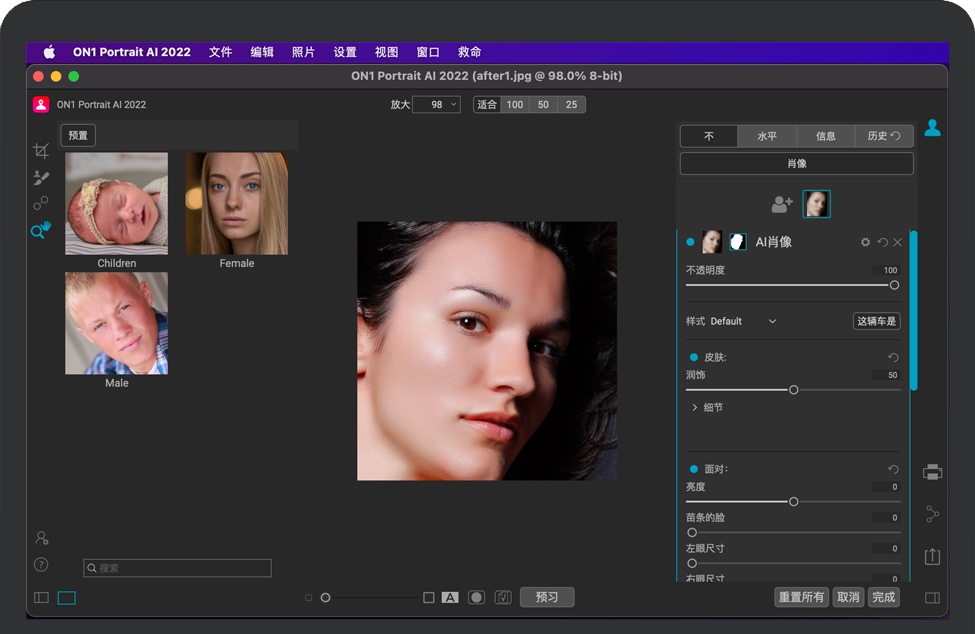Click the 不透明度 slider handle
This screenshot has width=975, height=634.
tap(894, 285)
